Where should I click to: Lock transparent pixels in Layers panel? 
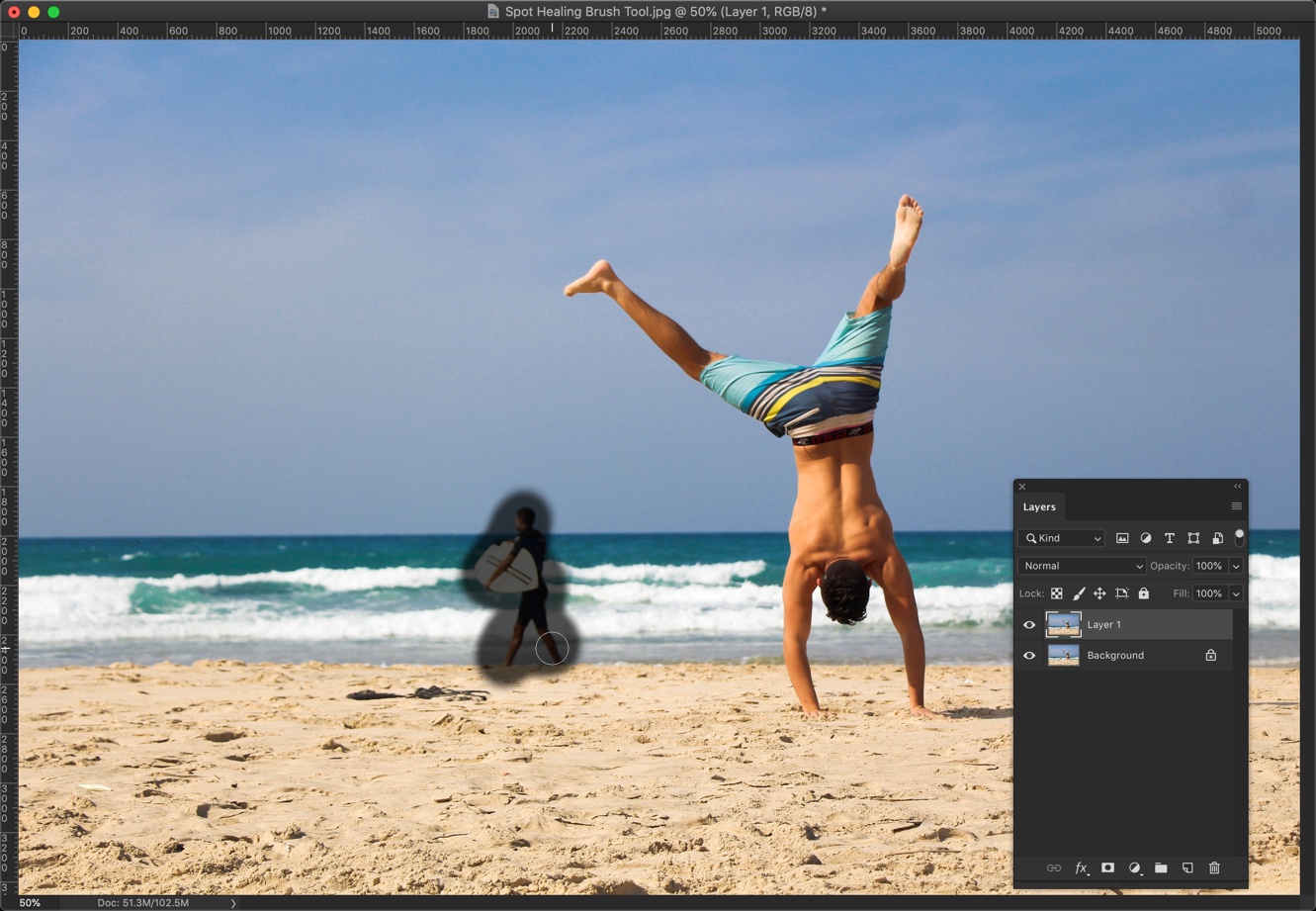pyautogui.click(x=1056, y=593)
